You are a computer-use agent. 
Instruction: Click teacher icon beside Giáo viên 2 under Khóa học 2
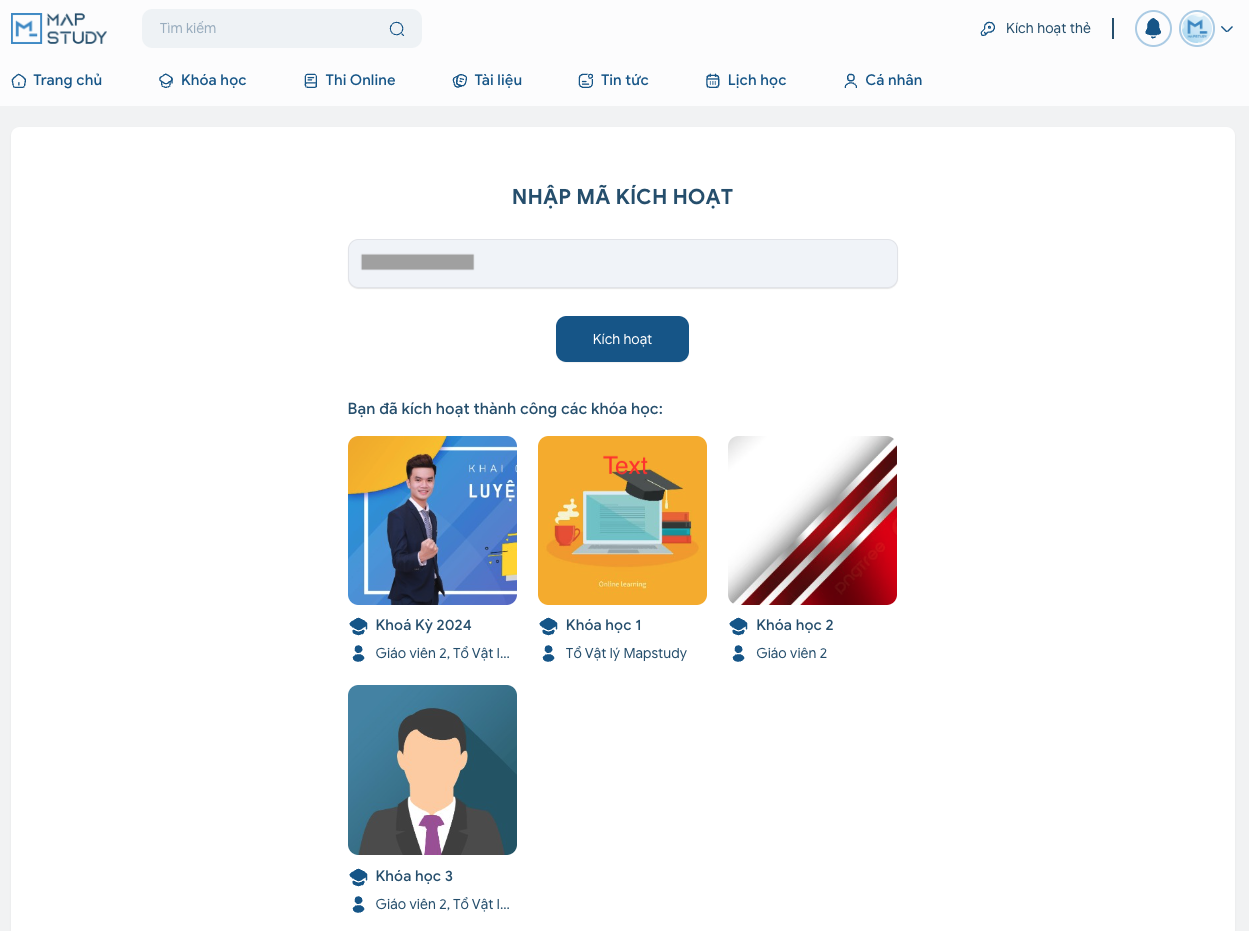(738, 654)
